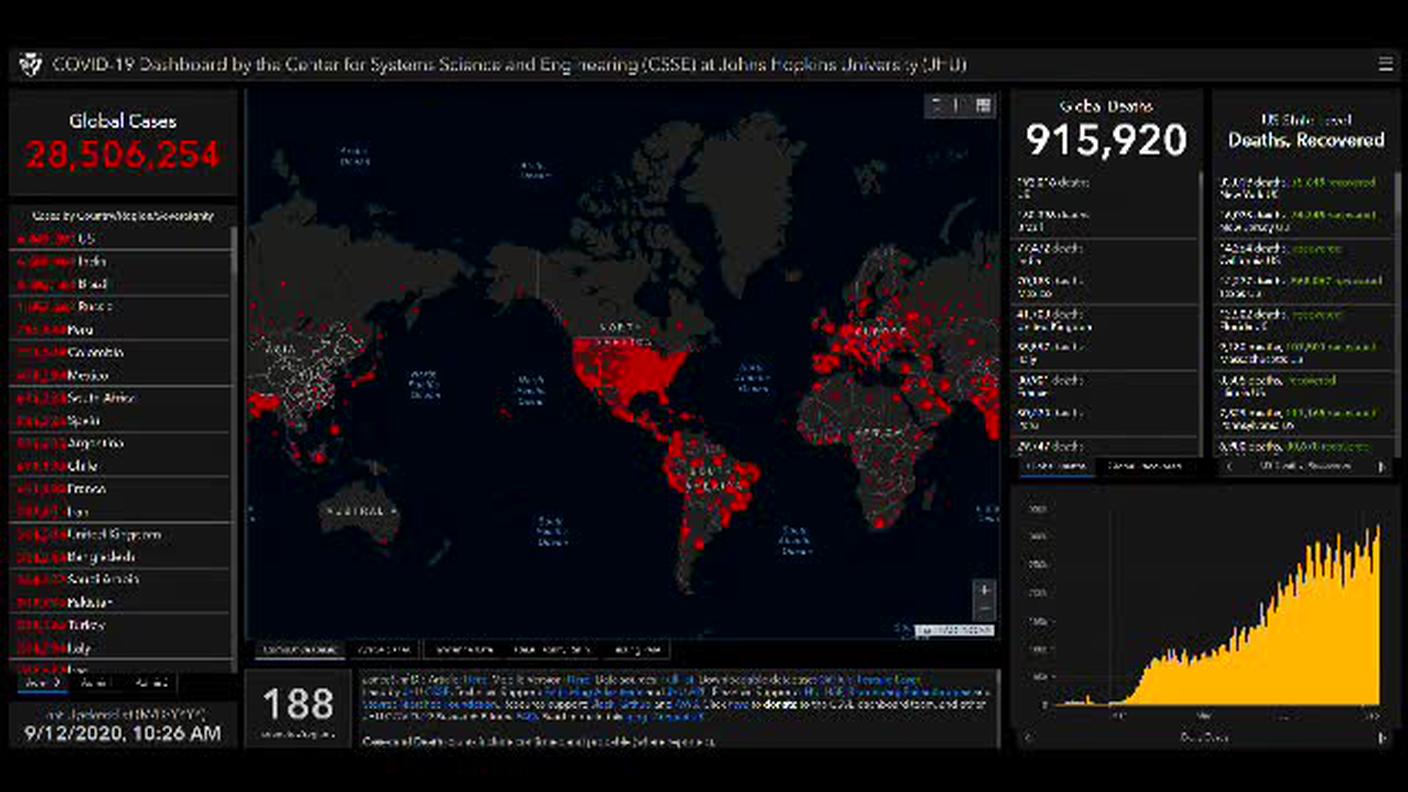Select Peru in the cases list

pos(121,330)
